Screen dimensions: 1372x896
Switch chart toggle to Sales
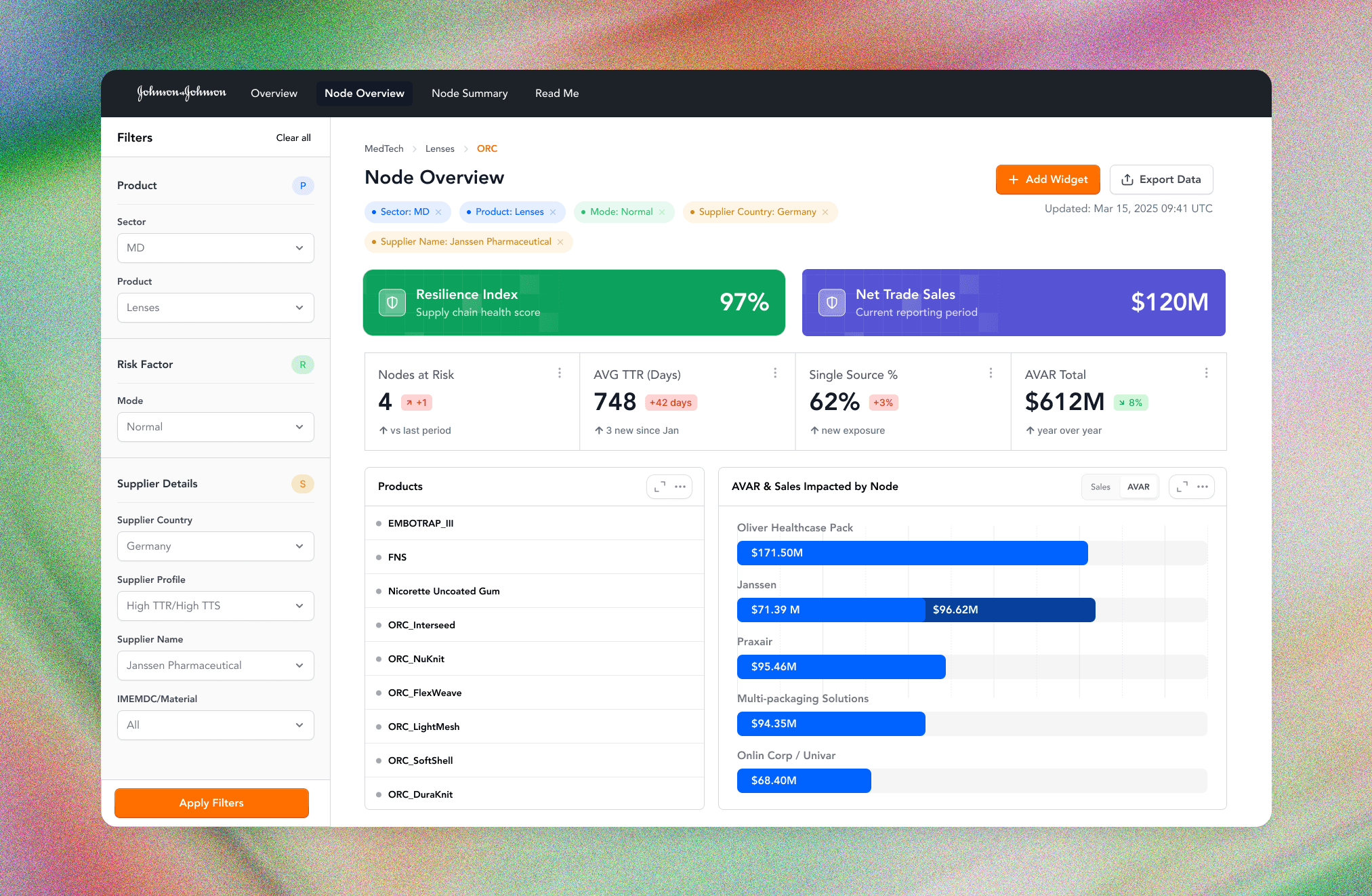tap(1100, 487)
